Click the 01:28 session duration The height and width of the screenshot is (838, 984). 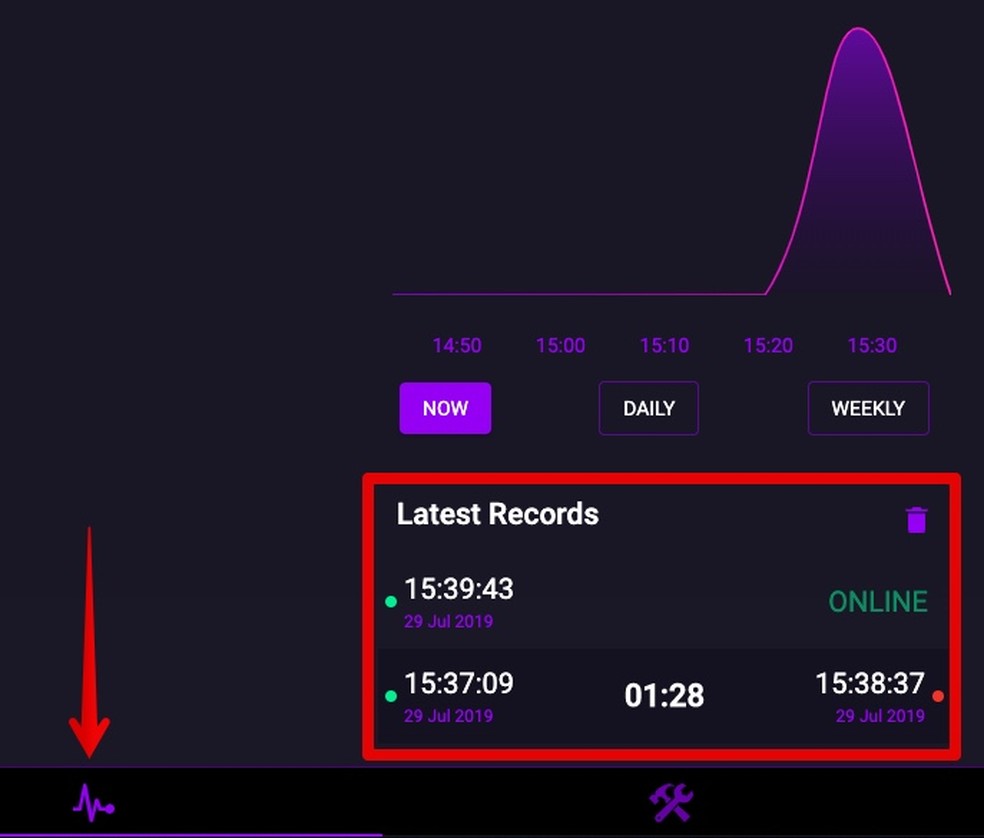[664, 696]
